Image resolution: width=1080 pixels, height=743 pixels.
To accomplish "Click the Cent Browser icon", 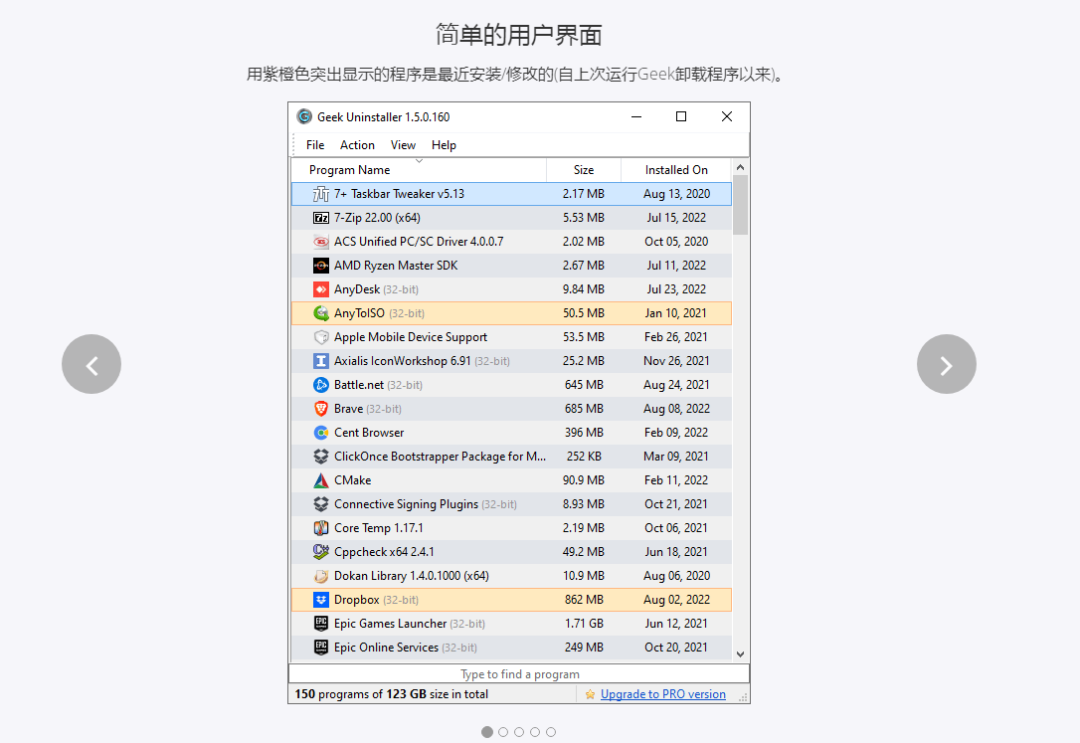I will [320, 432].
